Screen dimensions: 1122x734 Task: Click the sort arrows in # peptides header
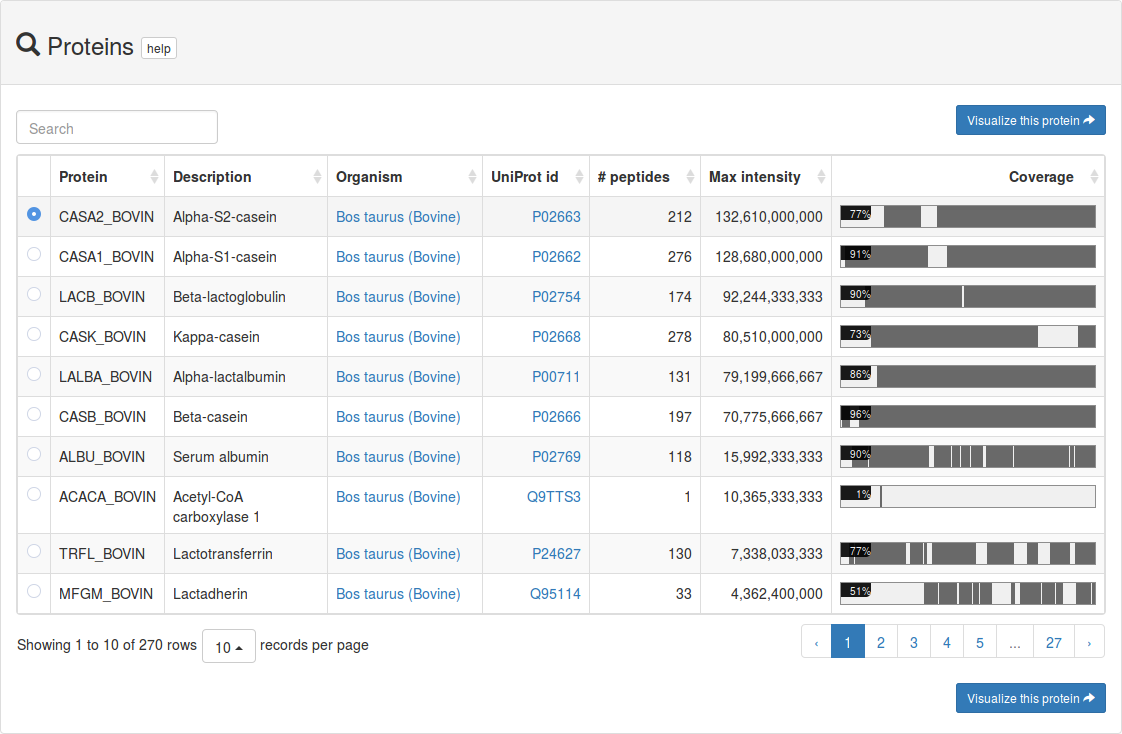690,177
